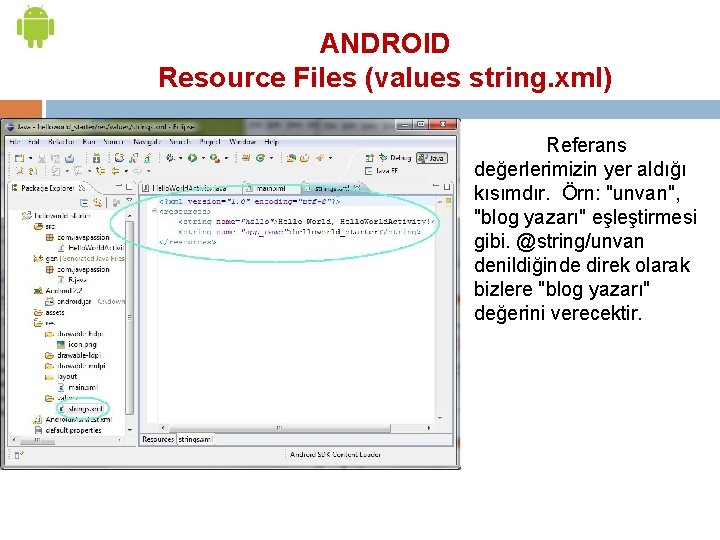Select main.xml under layout folder
Image resolution: width=720 pixels, height=540 pixels.
(78, 388)
